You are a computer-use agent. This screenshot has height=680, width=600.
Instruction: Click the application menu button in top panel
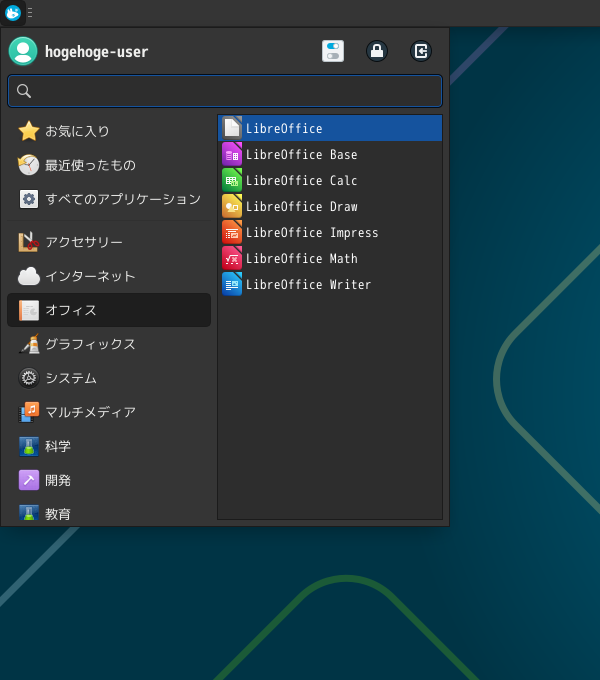pos(13,13)
